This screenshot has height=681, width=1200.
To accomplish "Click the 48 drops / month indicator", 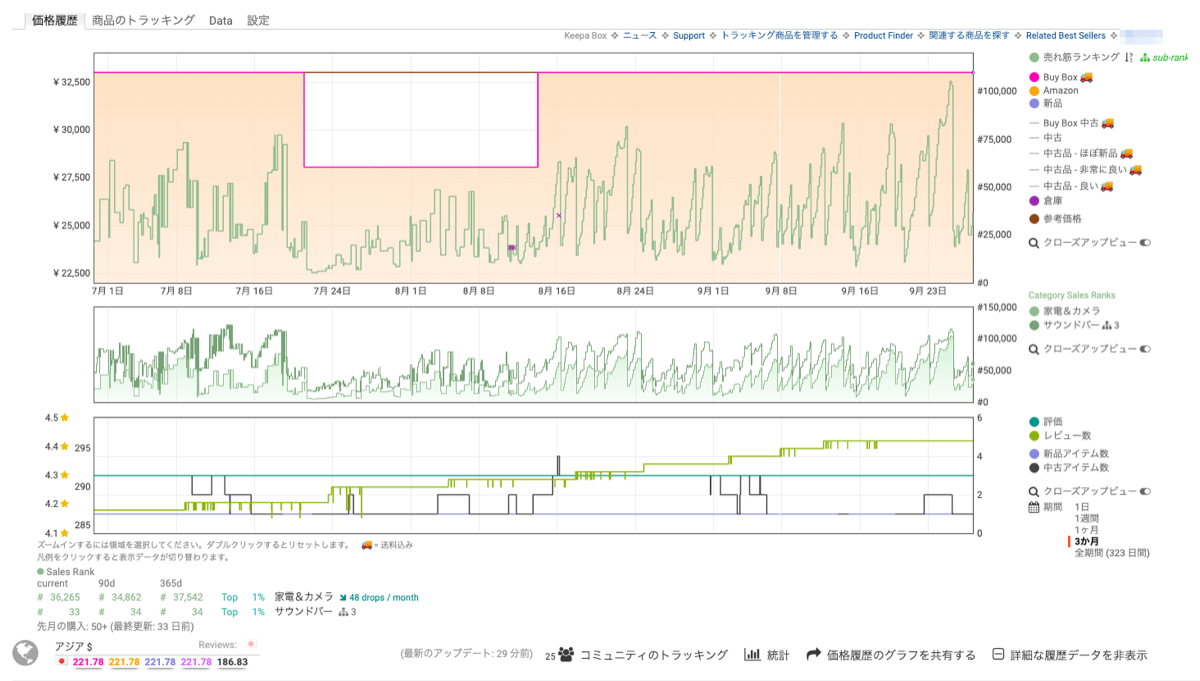I will click(x=378, y=597).
